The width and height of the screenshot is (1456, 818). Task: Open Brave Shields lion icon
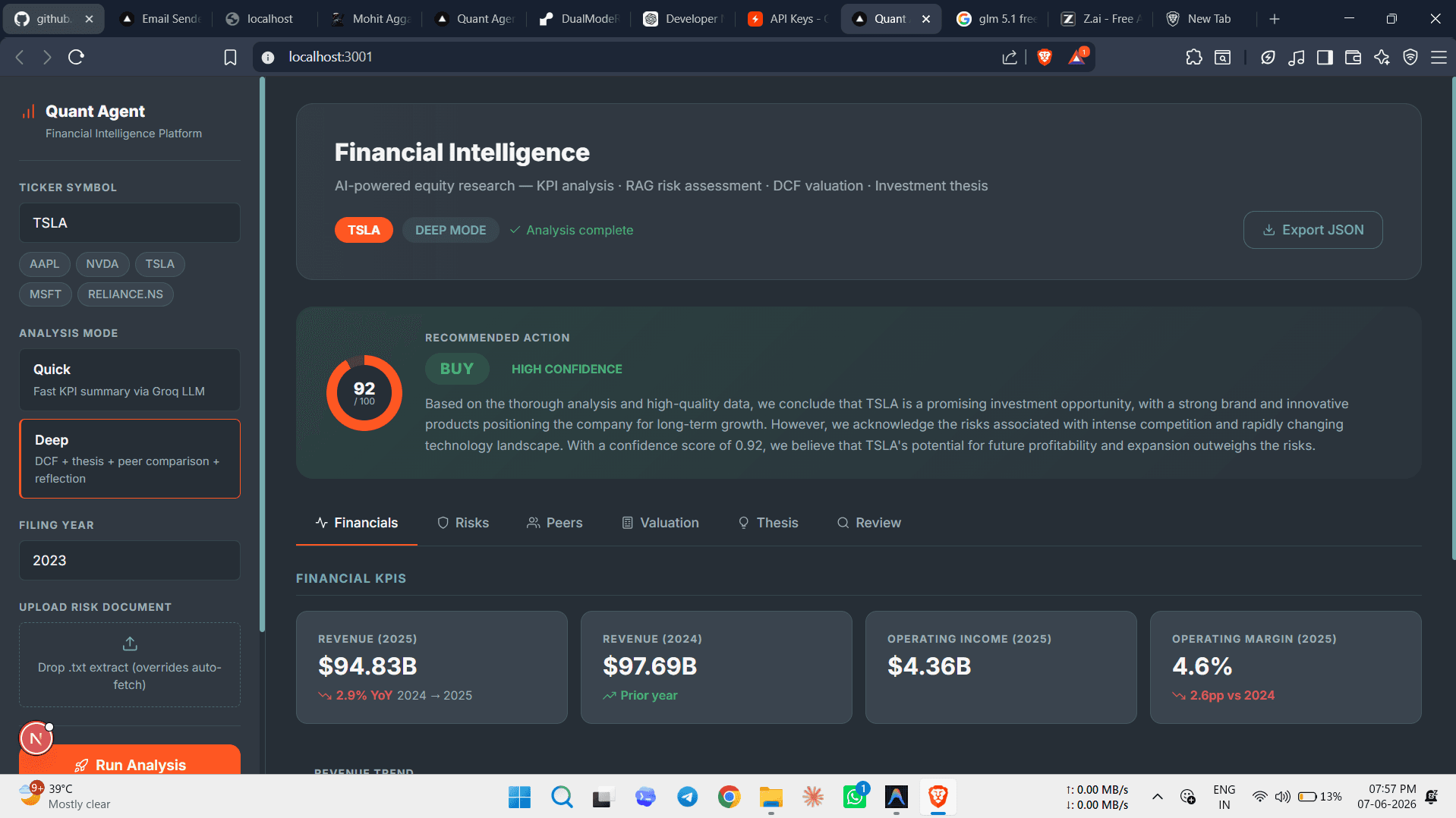(1045, 57)
